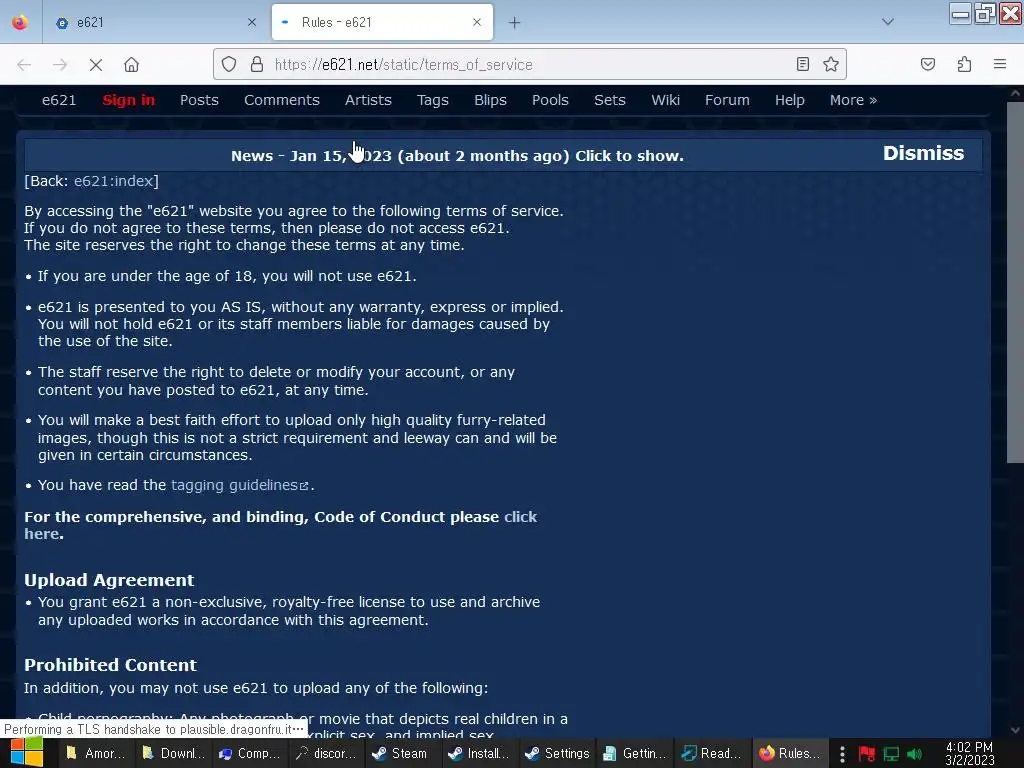The width and height of the screenshot is (1024, 768).
Task: Open the volume speaker tray icon
Action: point(914,754)
